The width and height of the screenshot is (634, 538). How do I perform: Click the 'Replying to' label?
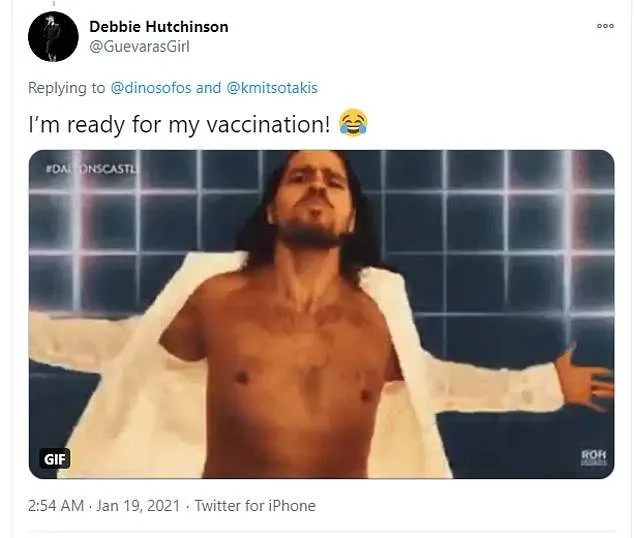click(x=66, y=88)
